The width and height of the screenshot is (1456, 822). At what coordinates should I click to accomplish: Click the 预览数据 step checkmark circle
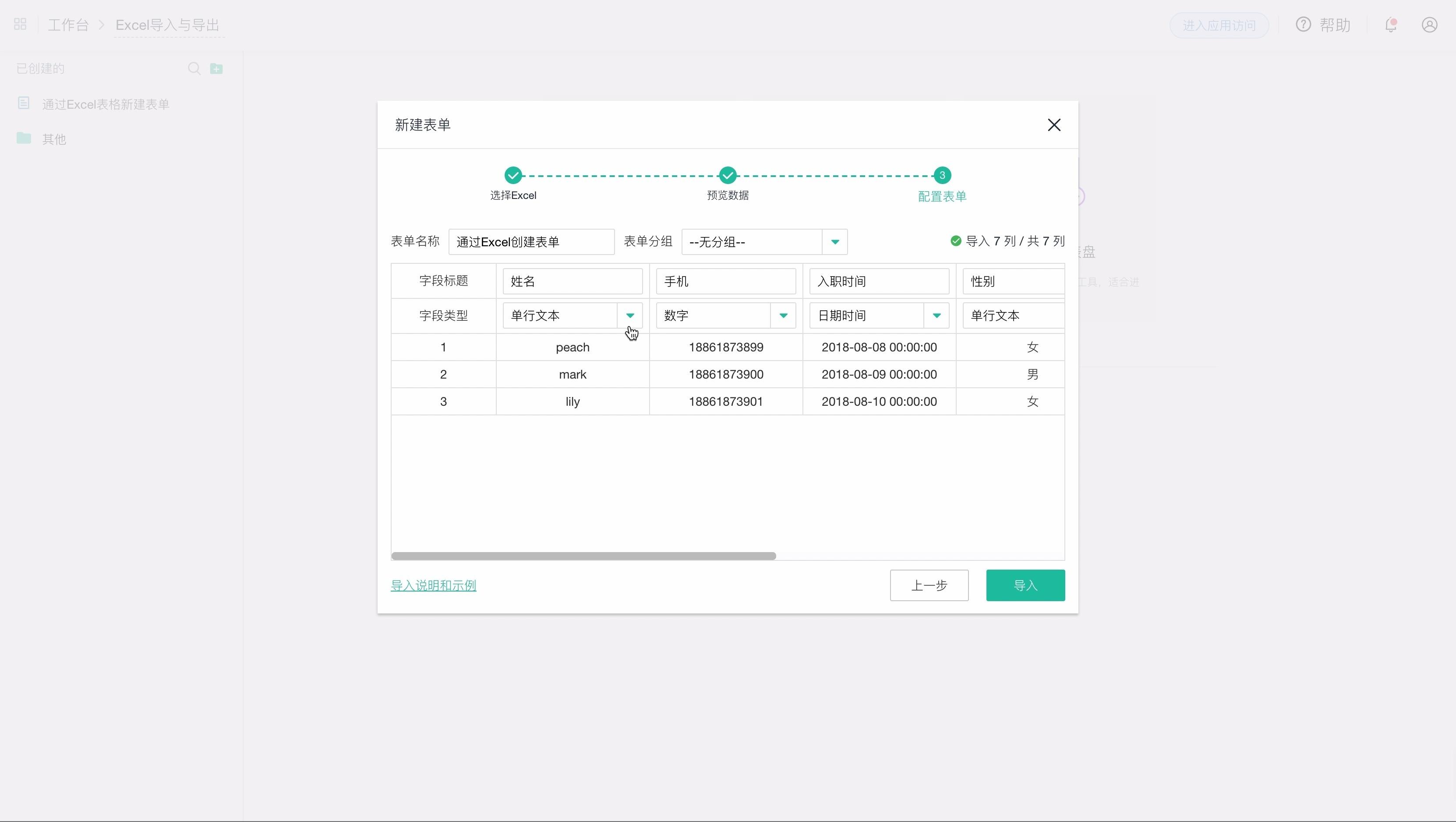pyautogui.click(x=728, y=175)
